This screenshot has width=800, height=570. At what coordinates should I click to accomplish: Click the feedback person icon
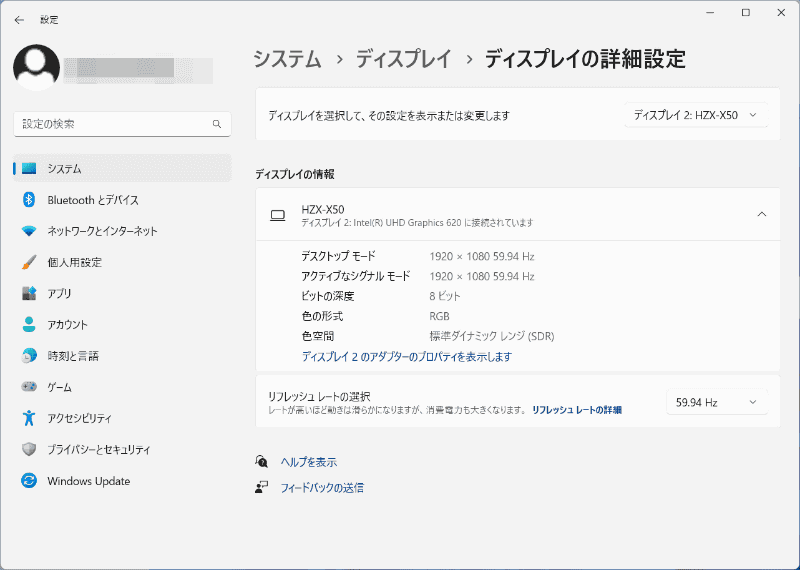pos(261,487)
